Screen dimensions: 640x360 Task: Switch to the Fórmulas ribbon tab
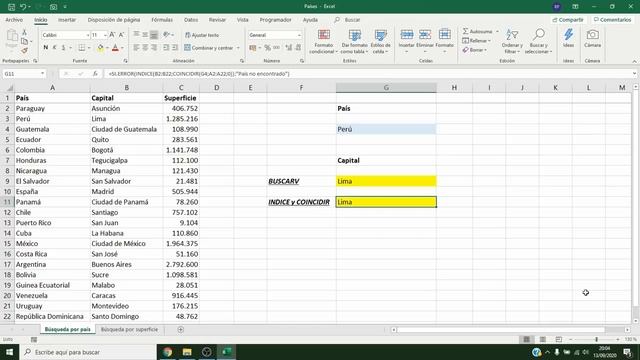(162, 20)
